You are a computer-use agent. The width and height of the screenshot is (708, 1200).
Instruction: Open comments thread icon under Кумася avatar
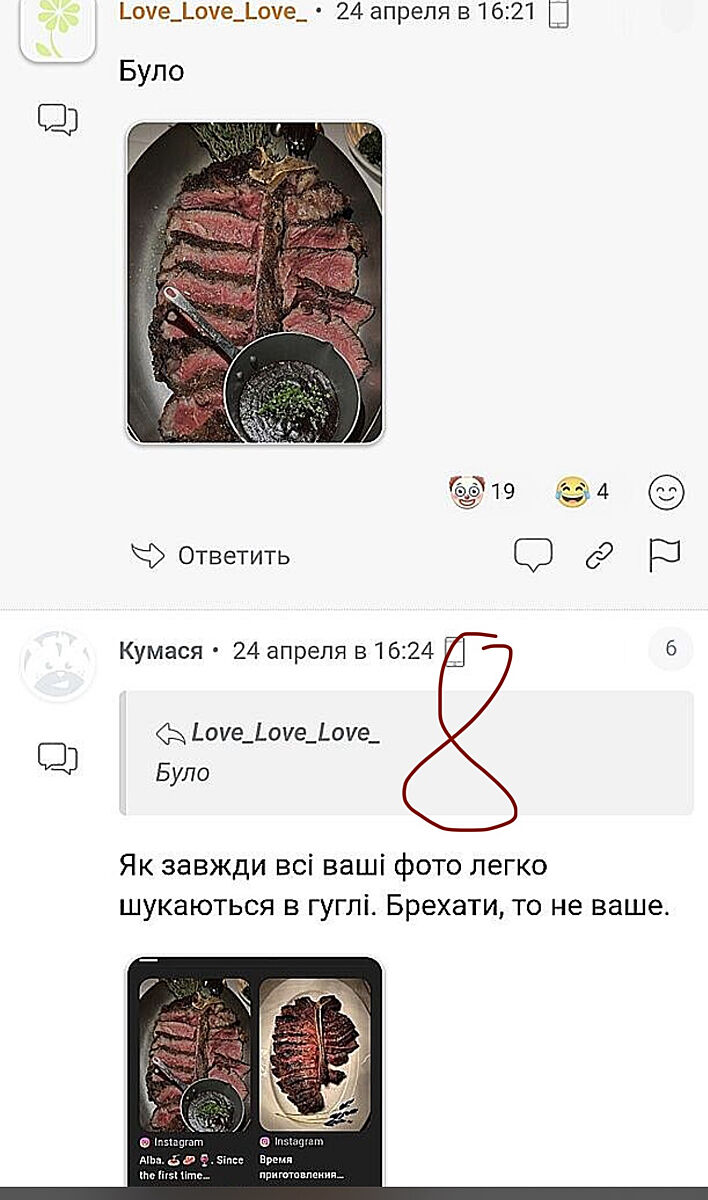58,759
